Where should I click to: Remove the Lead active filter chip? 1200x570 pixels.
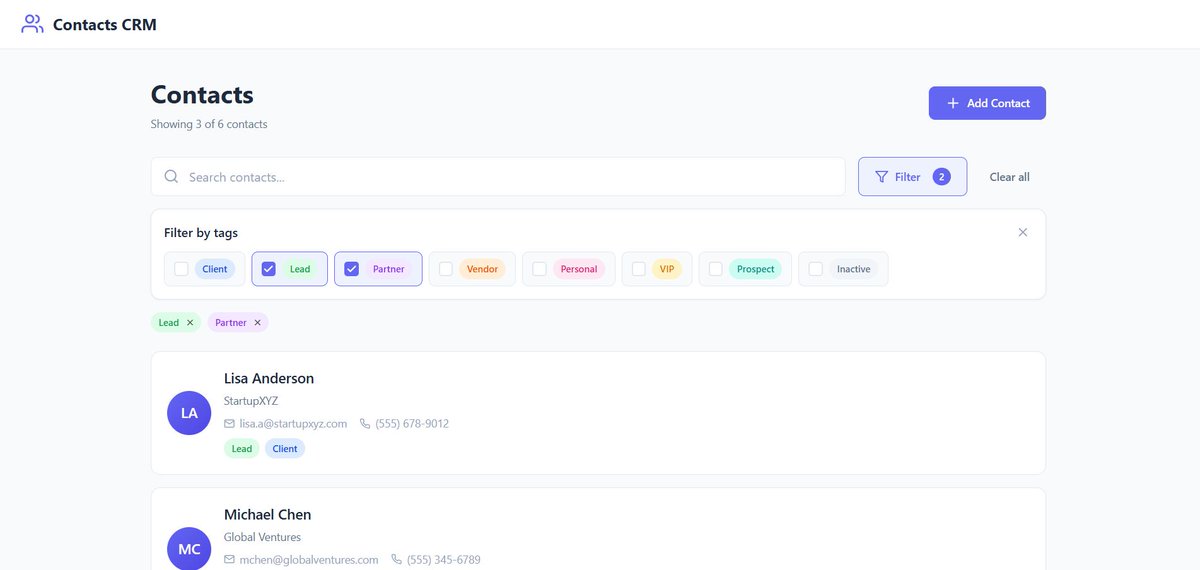pos(190,323)
